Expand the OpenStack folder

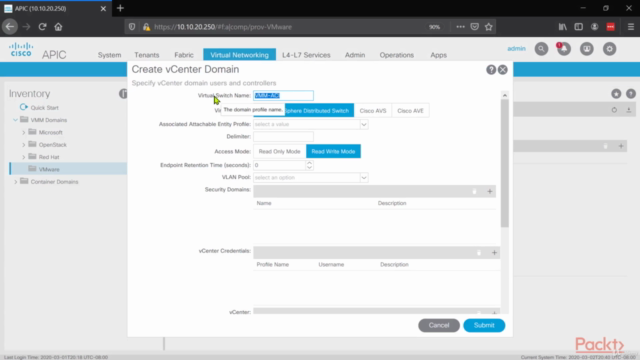tap(23, 144)
